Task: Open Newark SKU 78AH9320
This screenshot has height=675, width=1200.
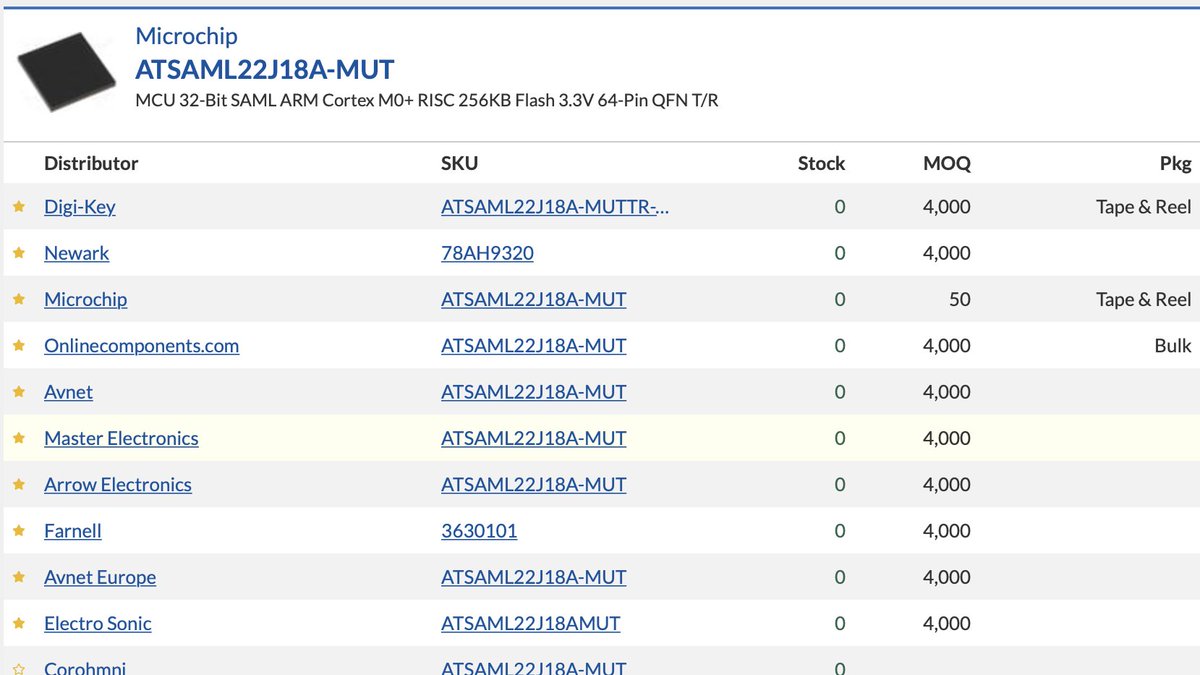Action: [487, 253]
